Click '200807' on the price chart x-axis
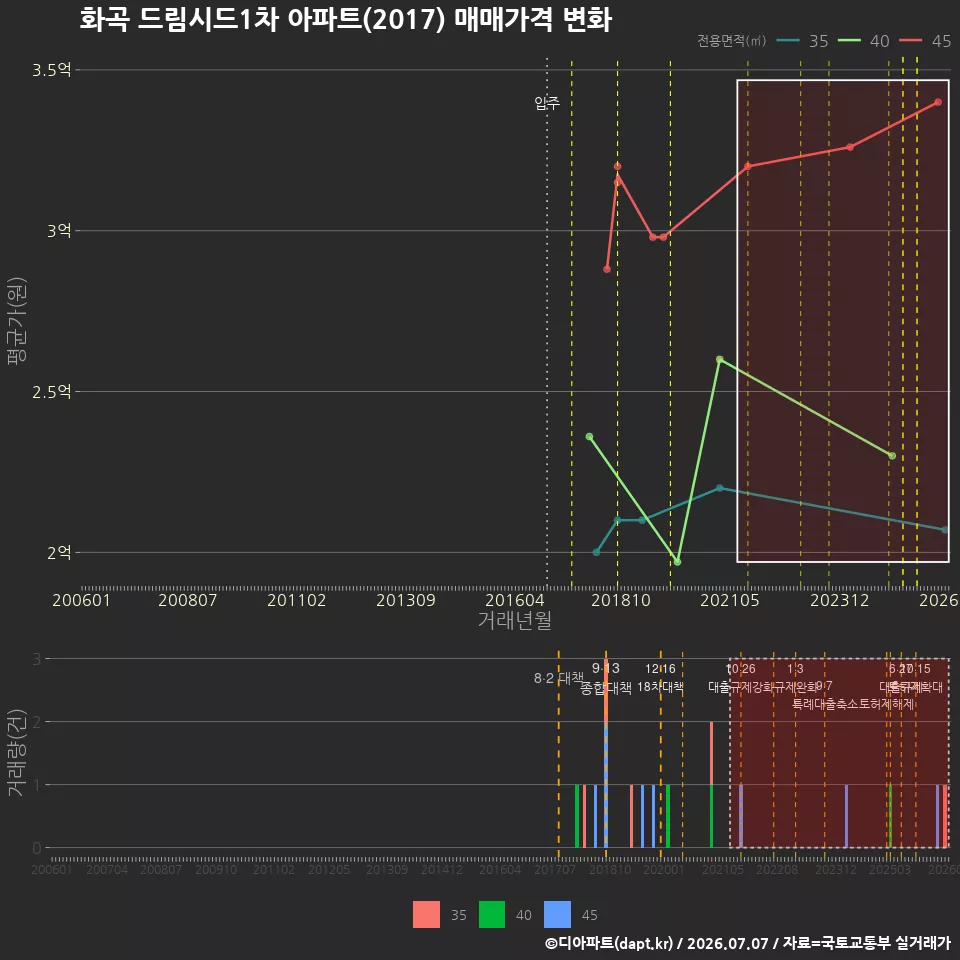960x960 pixels. (187, 600)
